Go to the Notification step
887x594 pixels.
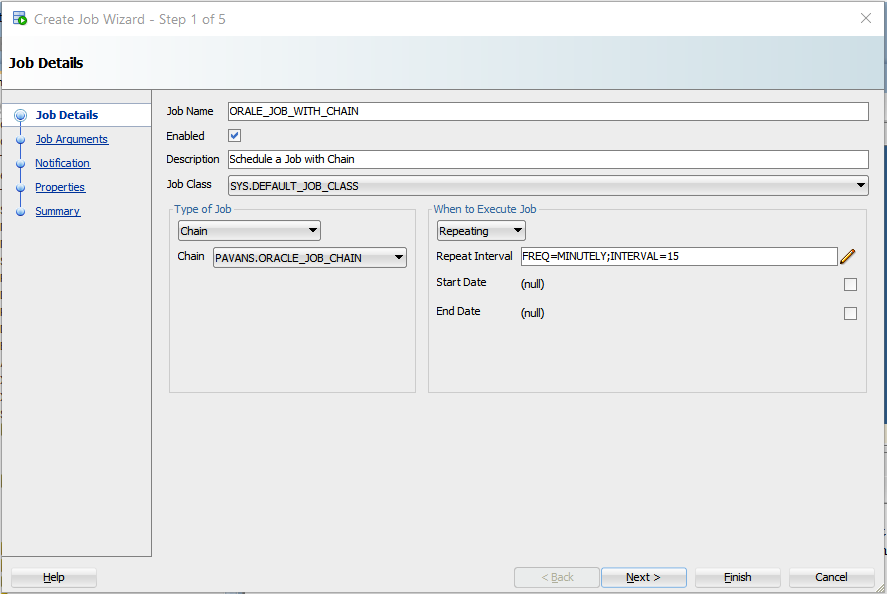[62, 163]
